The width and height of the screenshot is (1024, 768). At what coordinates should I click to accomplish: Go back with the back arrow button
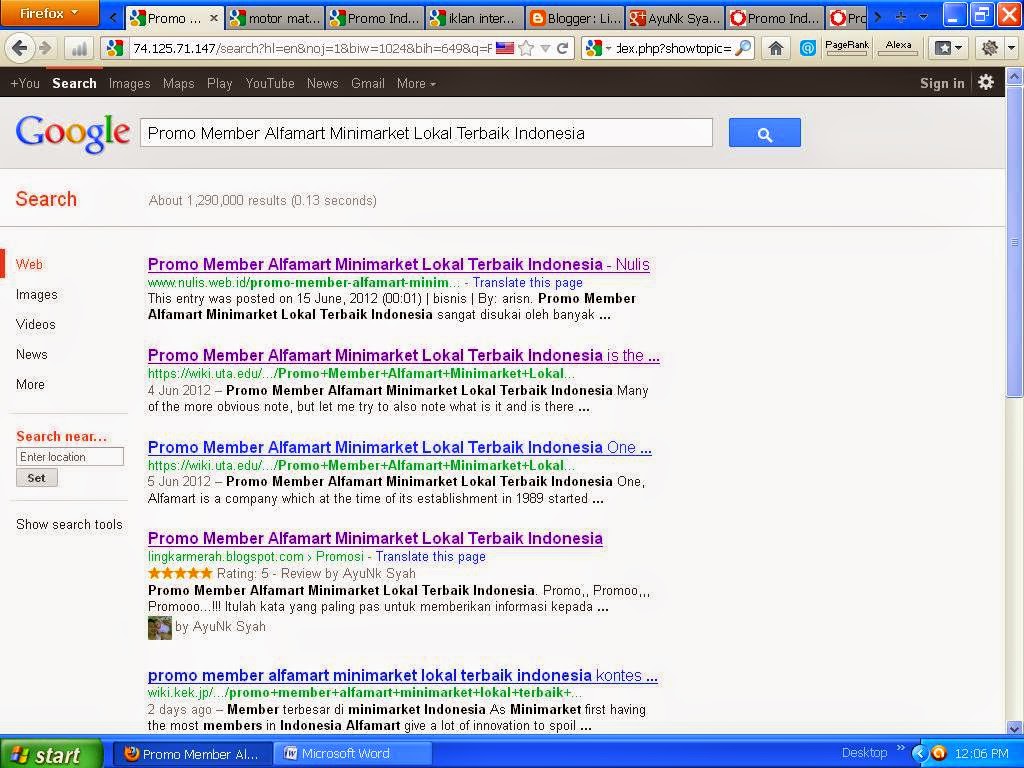[19, 48]
